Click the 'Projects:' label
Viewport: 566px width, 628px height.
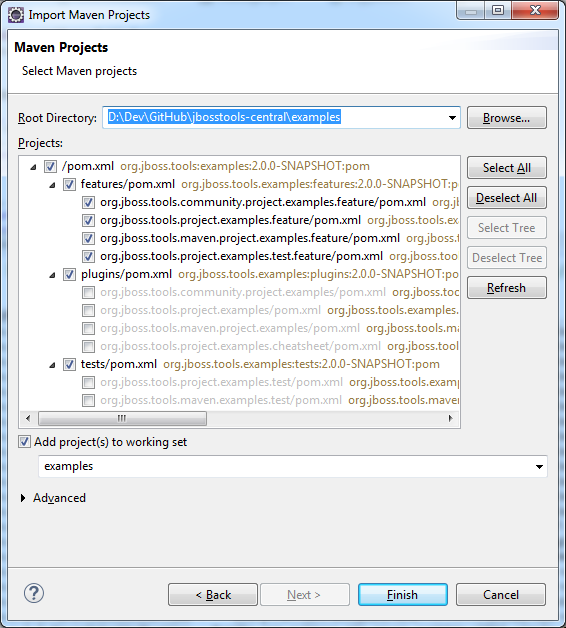(40, 143)
